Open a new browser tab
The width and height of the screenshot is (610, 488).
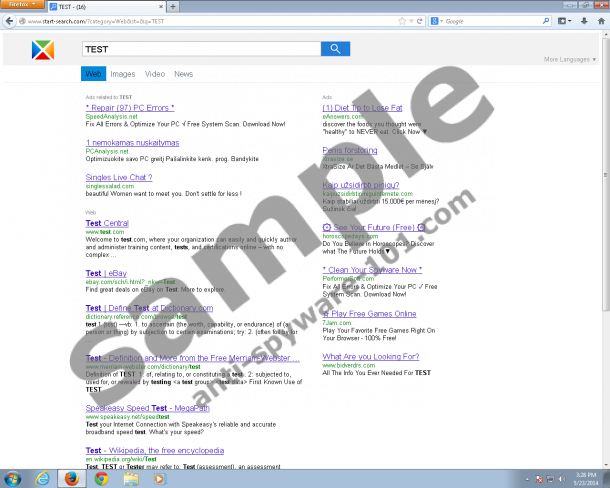(x=173, y=6)
